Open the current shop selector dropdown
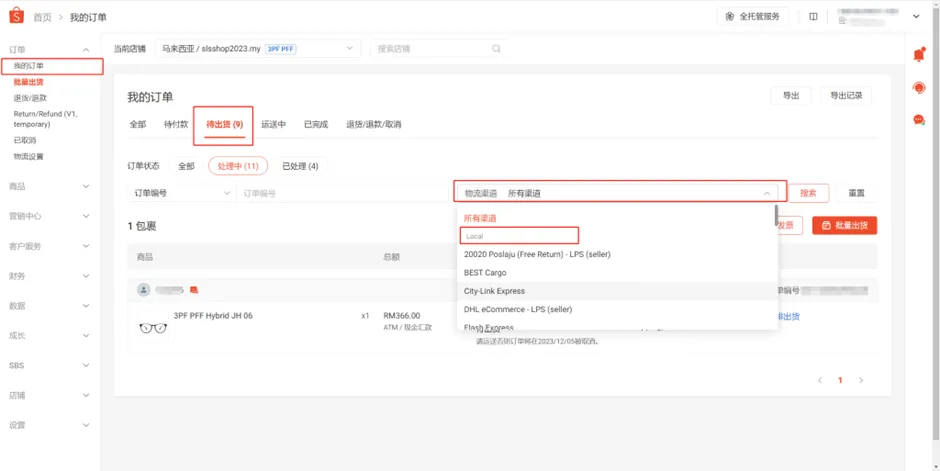The height and width of the screenshot is (471, 940). 258,49
